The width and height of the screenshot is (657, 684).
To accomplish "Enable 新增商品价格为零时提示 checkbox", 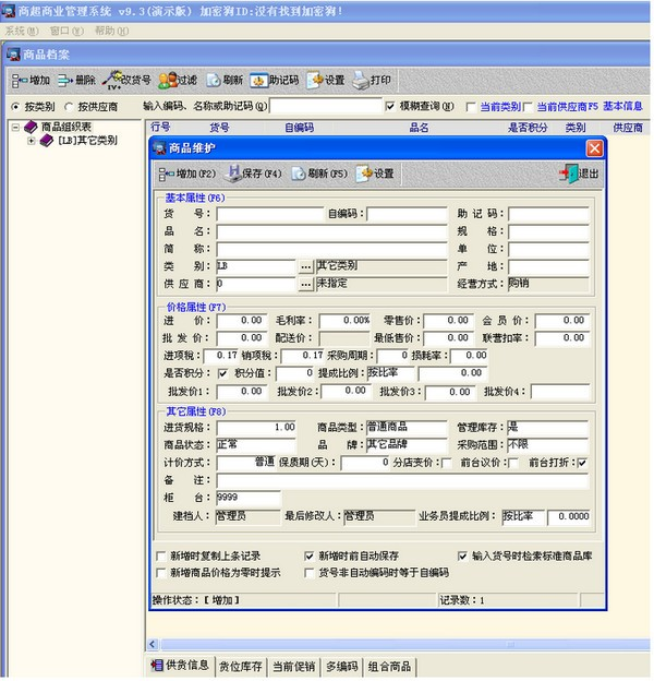I will coord(161,573).
